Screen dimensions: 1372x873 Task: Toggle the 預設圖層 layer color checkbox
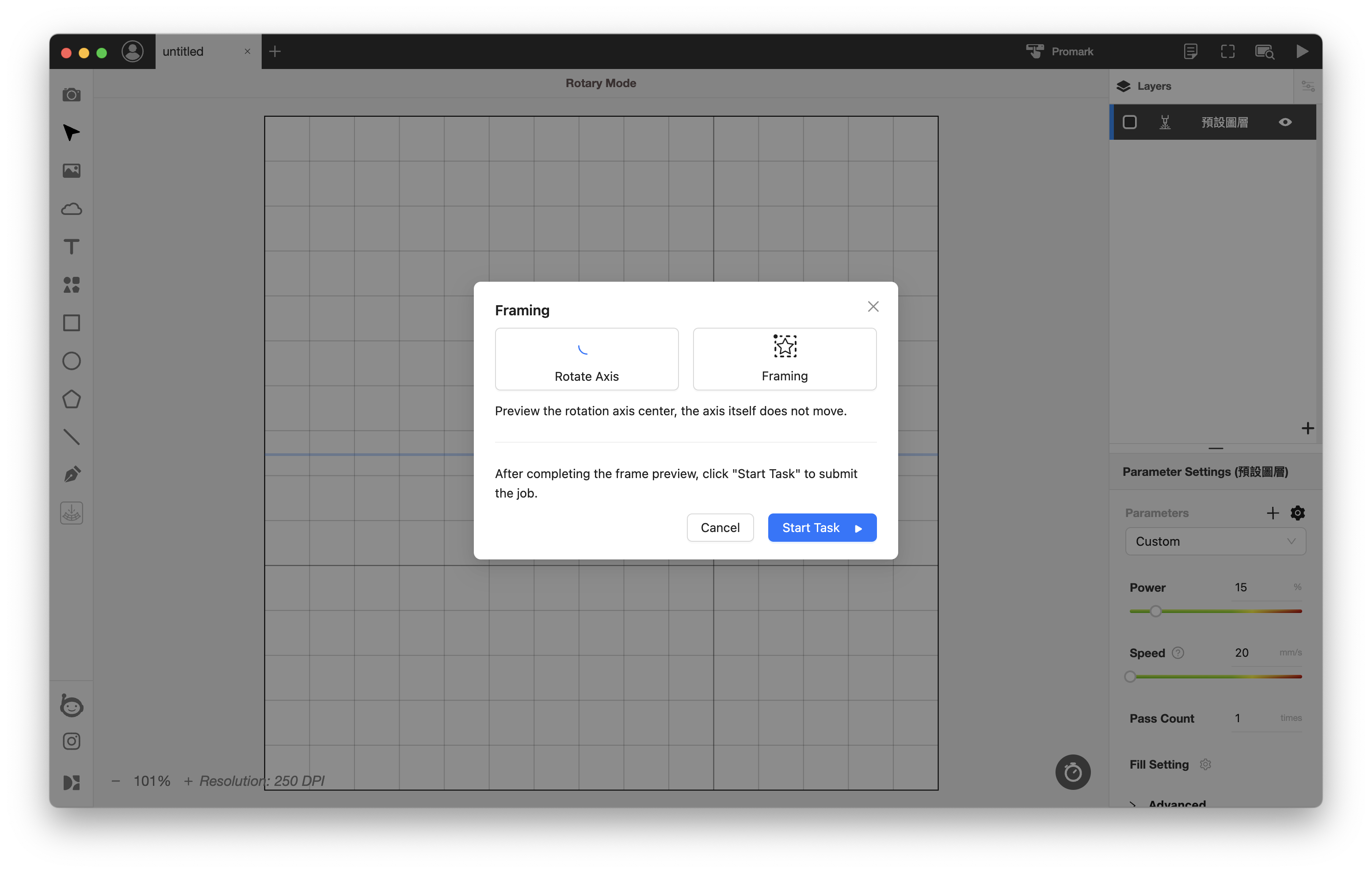1129,122
